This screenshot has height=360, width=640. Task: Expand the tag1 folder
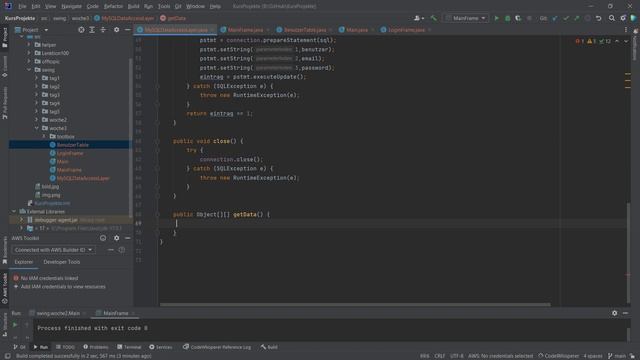[x=36, y=78]
